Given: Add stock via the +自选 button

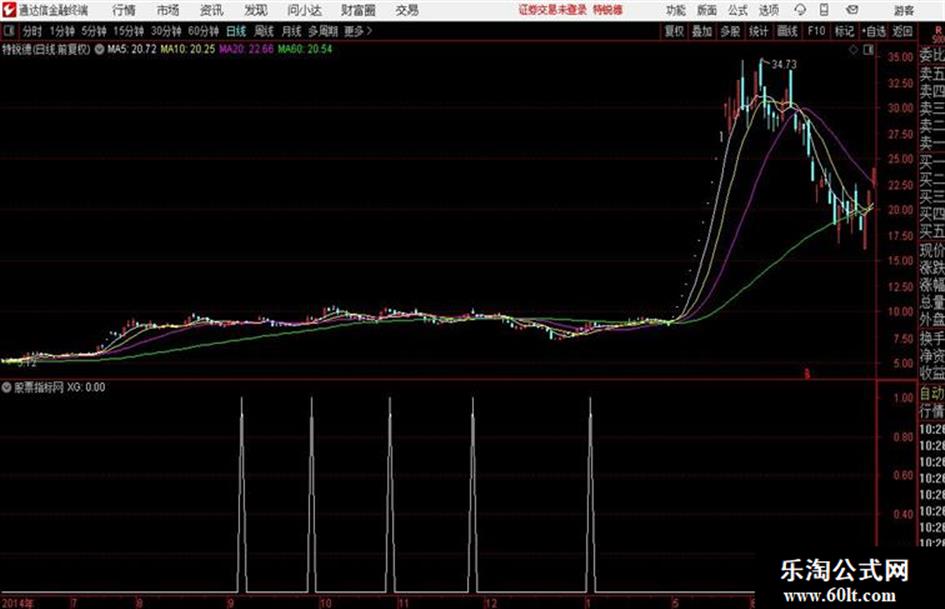Looking at the screenshot, I should pyautogui.click(x=874, y=31).
